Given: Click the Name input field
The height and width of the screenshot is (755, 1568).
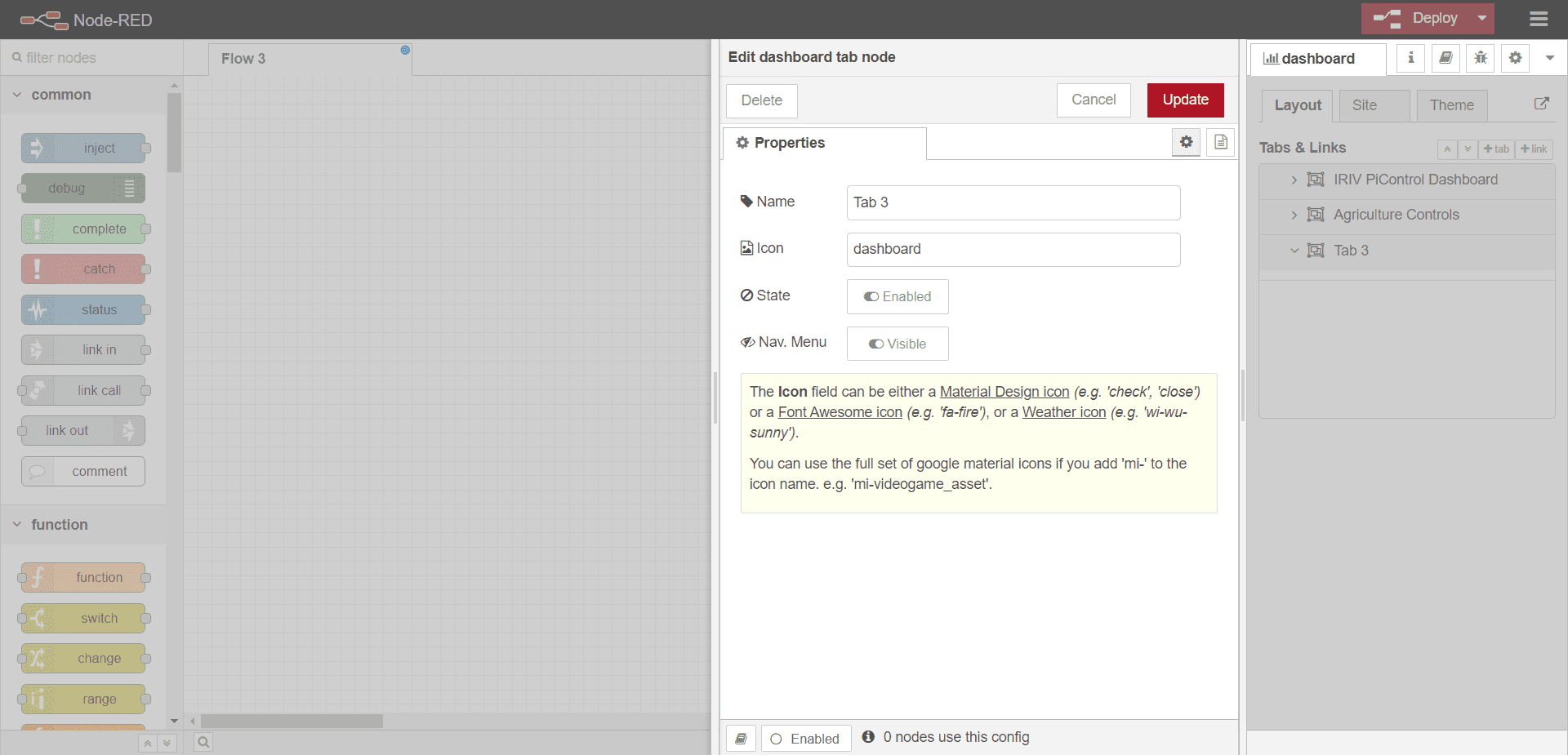Looking at the screenshot, I should [1013, 202].
